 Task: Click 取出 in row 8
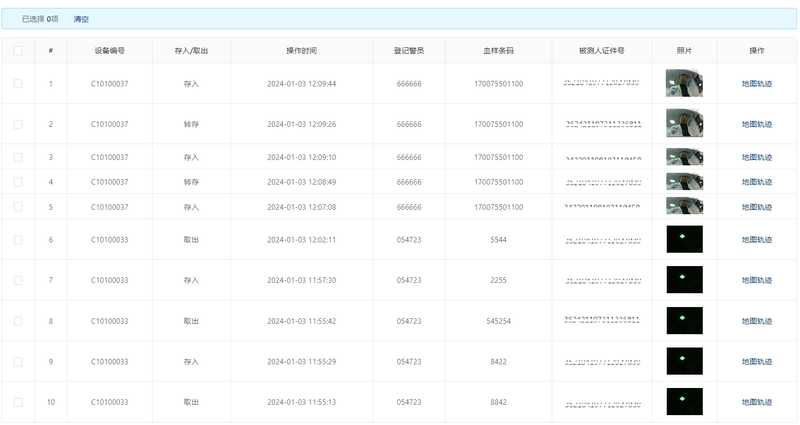point(191,321)
